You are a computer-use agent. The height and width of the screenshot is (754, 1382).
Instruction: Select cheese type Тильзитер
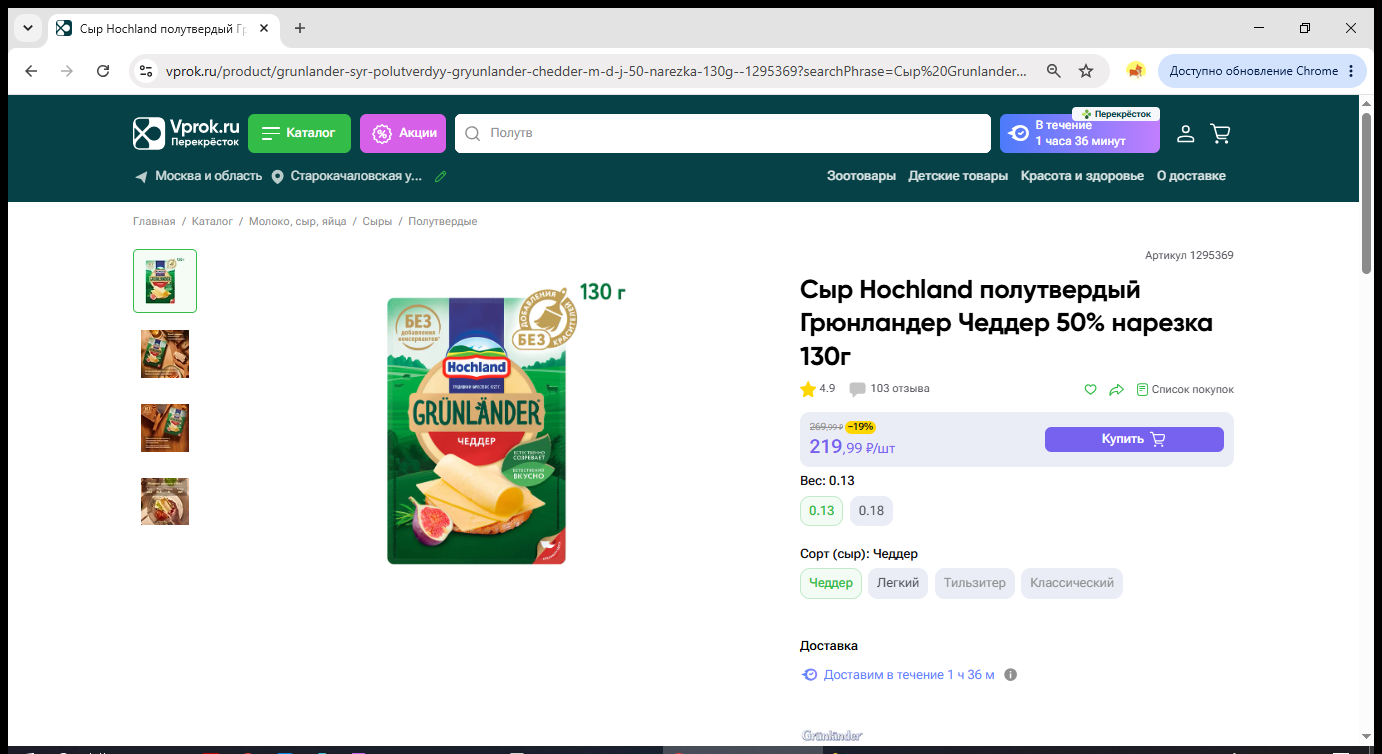[x=975, y=583]
